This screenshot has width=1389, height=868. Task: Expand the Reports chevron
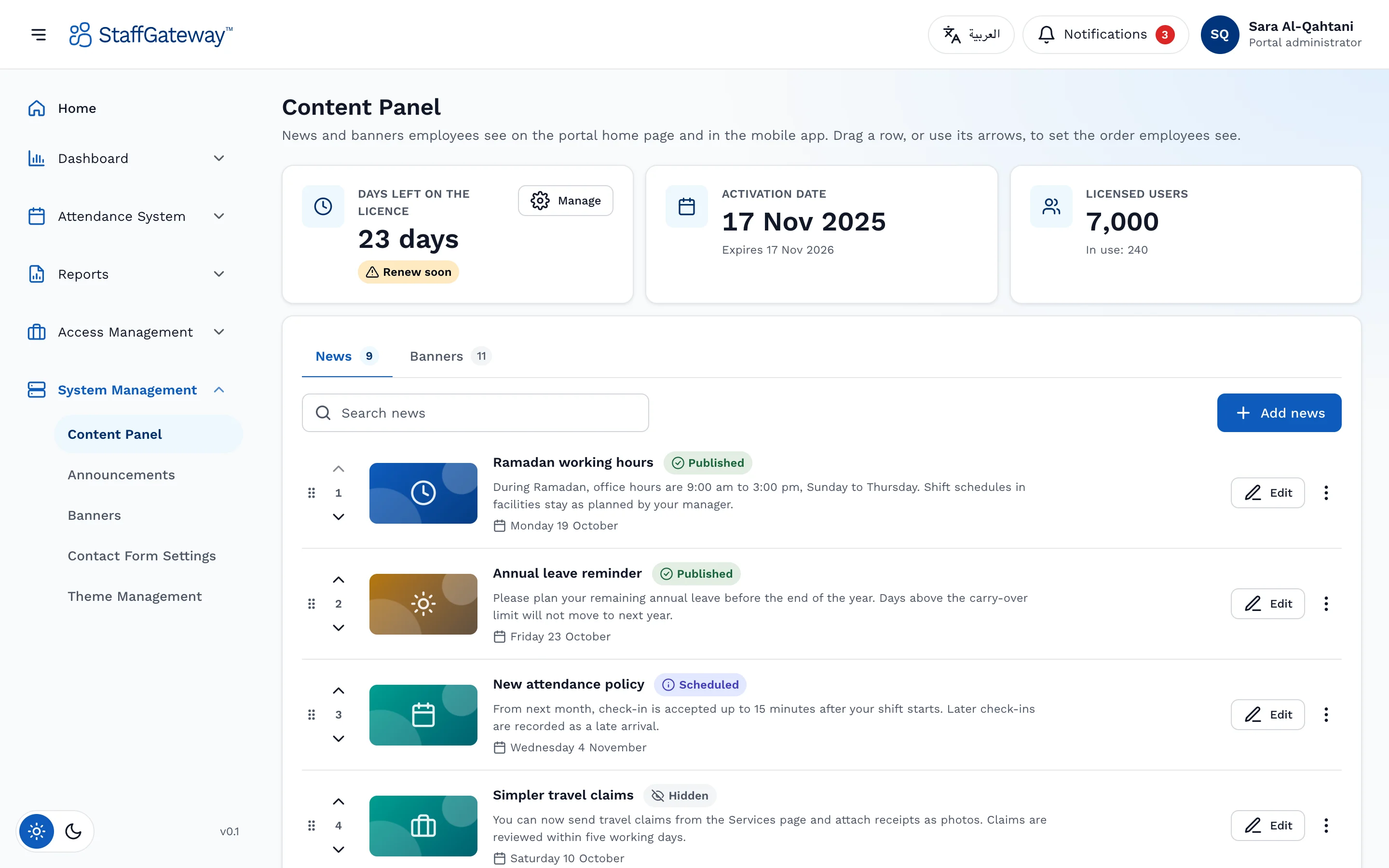(218, 274)
